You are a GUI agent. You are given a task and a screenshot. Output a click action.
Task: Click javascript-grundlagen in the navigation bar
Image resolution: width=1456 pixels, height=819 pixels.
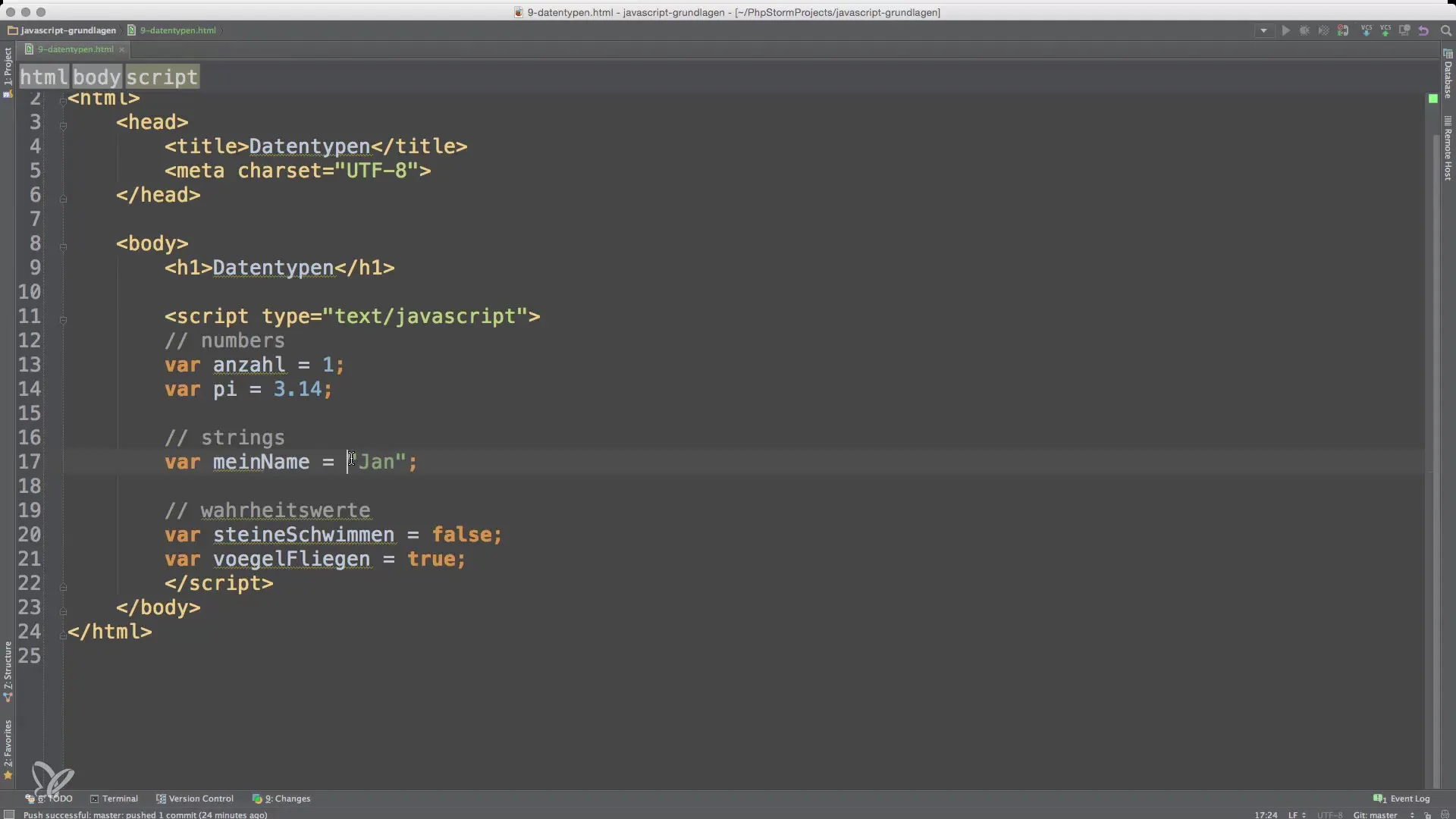point(62,31)
